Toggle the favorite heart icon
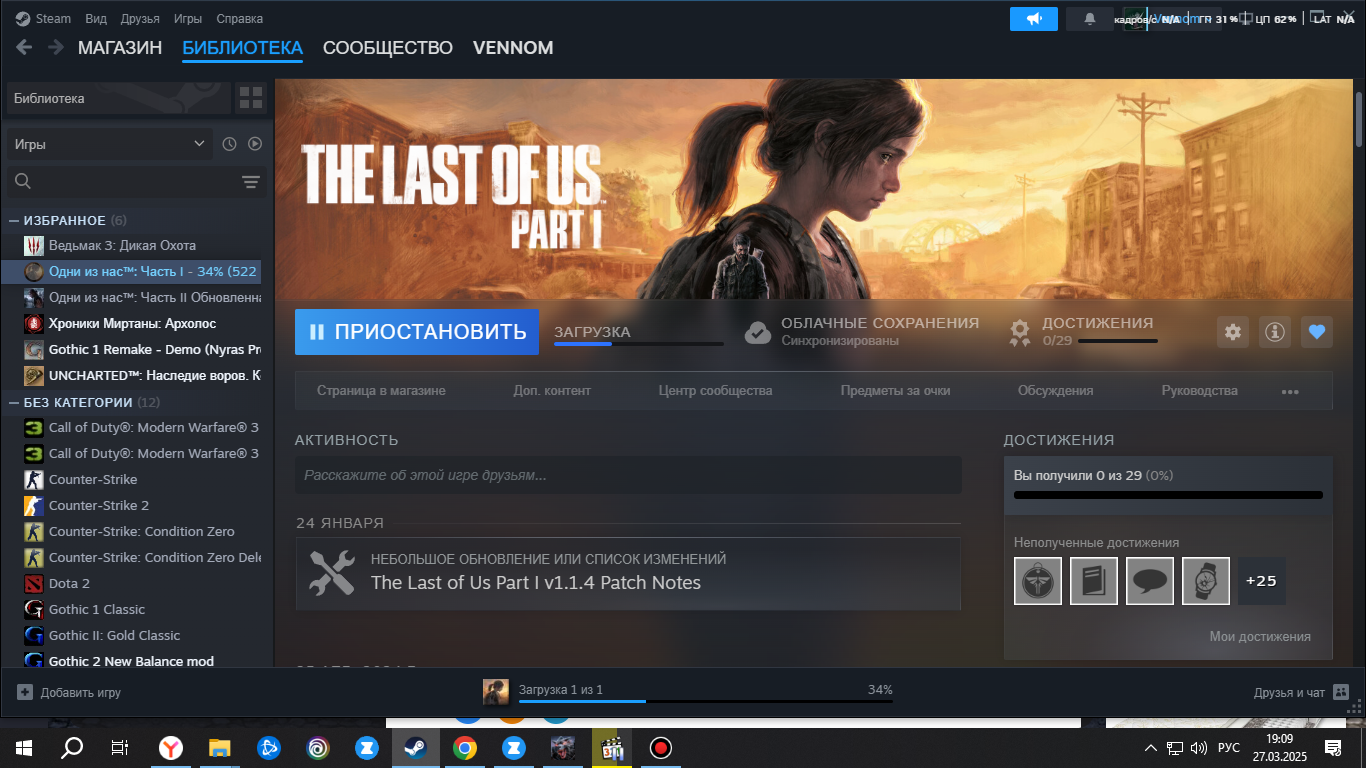Viewport: 1366px width, 768px height. pyautogui.click(x=1317, y=332)
